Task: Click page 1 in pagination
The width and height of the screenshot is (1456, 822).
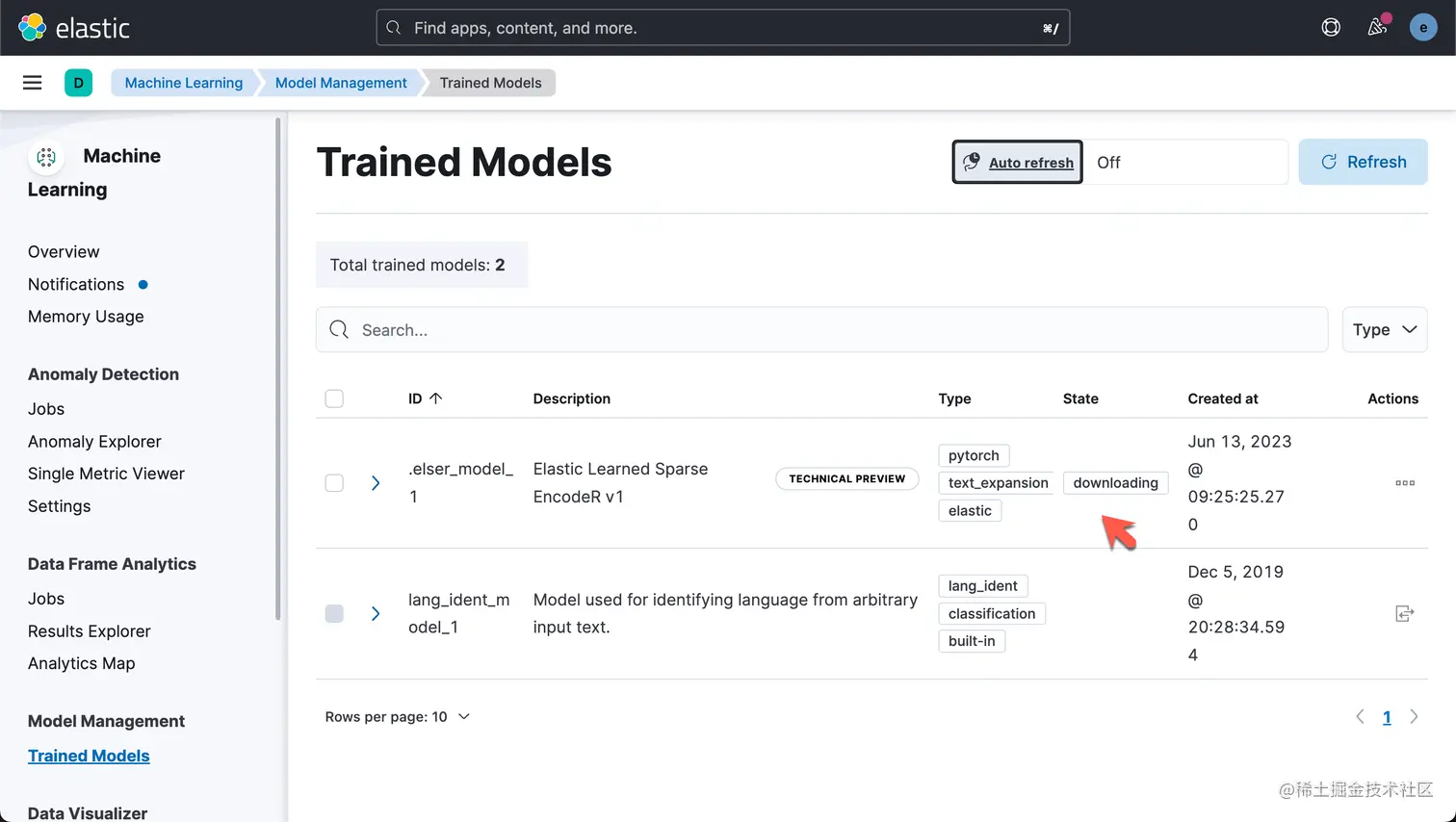Action: [1387, 717]
